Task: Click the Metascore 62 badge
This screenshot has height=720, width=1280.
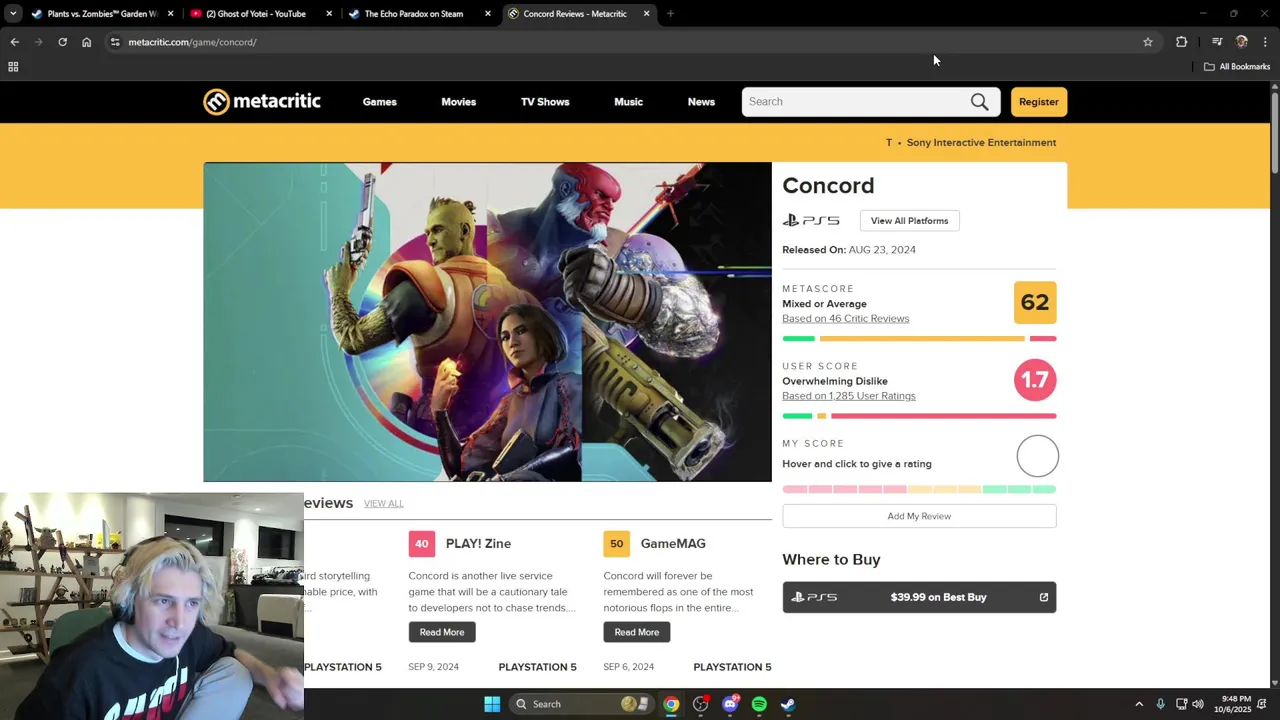Action: point(1035,303)
